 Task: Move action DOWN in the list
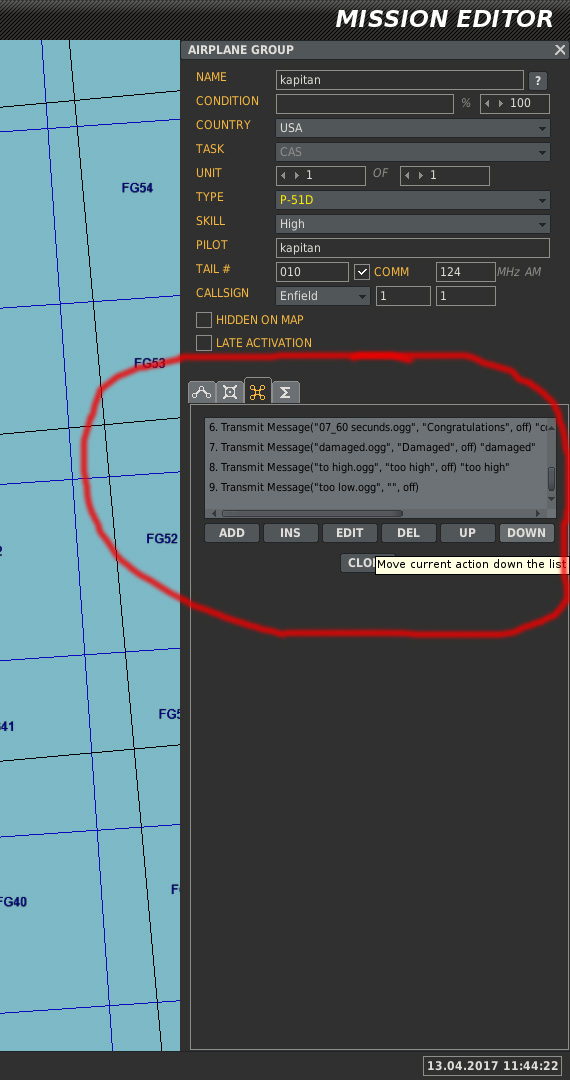527,533
